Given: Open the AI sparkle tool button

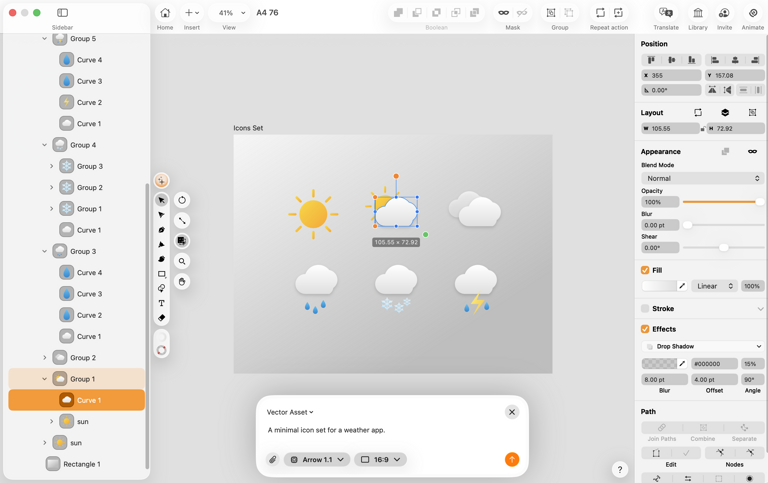Looking at the screenshot, I should (x=162, y=181).
